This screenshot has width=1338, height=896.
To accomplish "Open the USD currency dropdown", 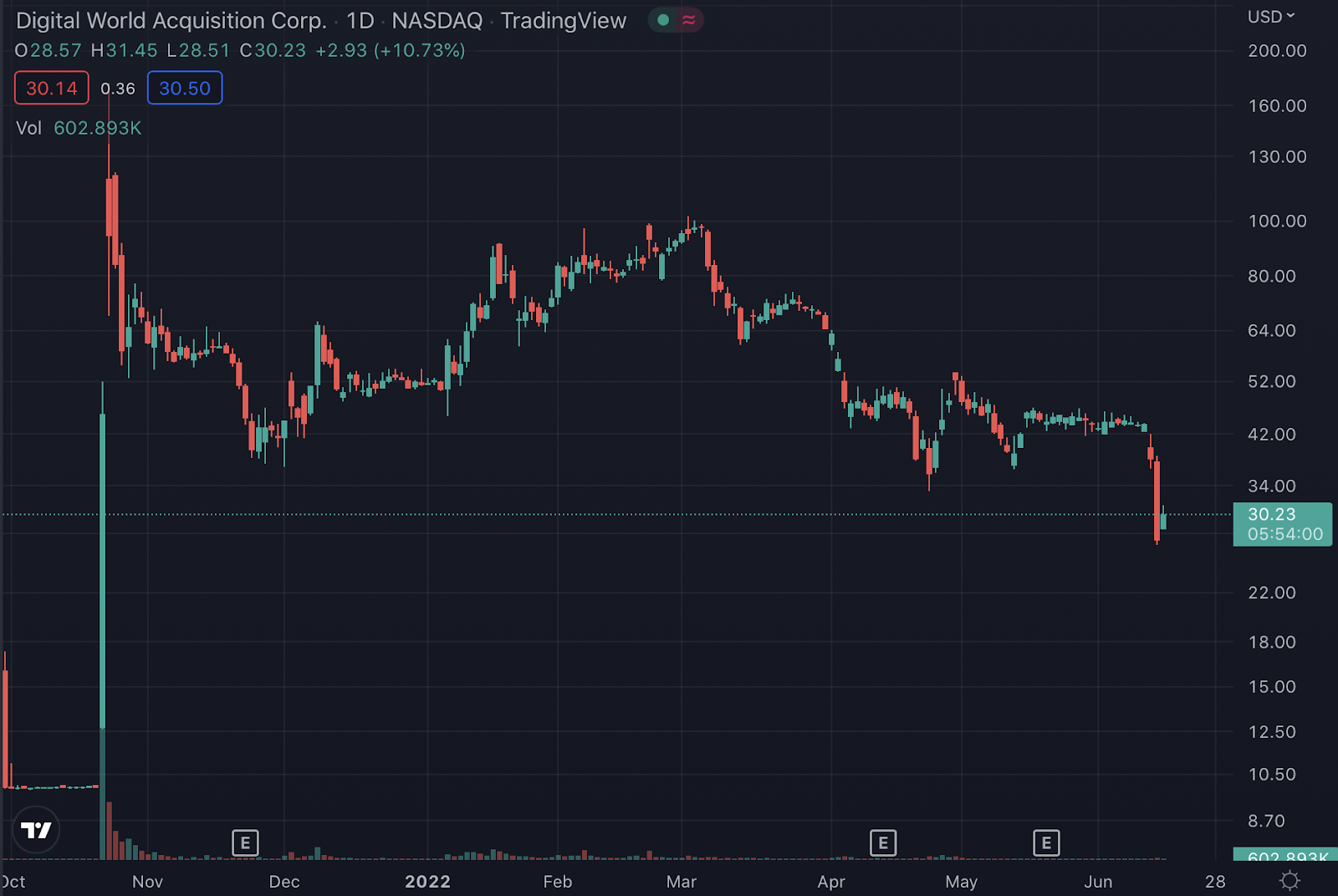I will 1271,17.
